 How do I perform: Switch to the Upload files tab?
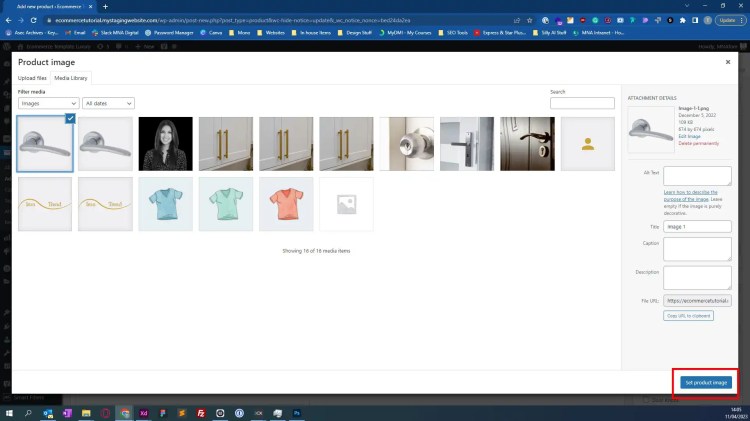pyautogui.click(x=32, y=78)
